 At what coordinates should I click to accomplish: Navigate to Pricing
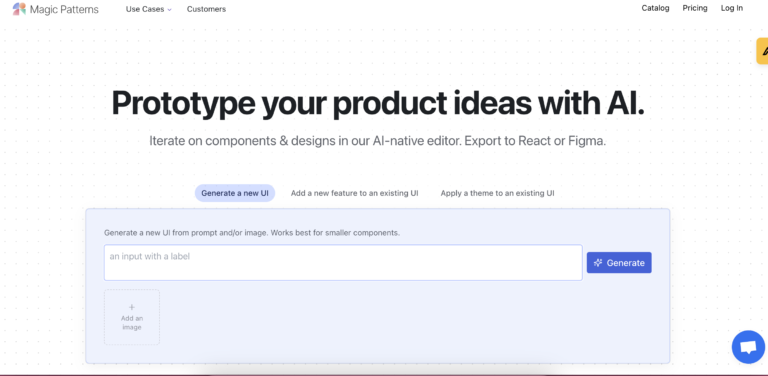click(x=695, y=8)
